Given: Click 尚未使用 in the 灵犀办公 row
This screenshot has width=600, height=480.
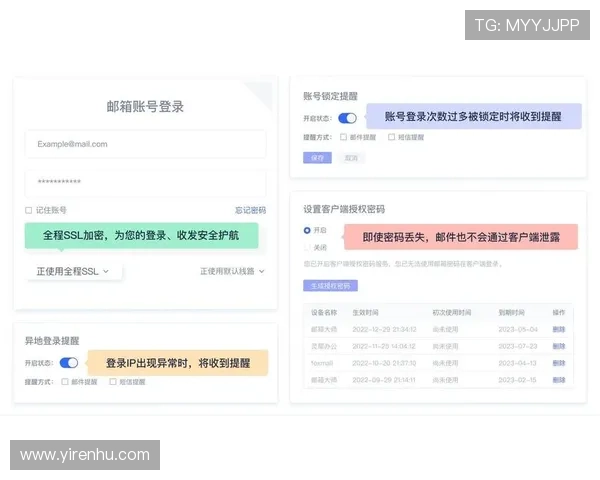Looking at the screenshot, I should pyautogui.click(x=445, y=346).
